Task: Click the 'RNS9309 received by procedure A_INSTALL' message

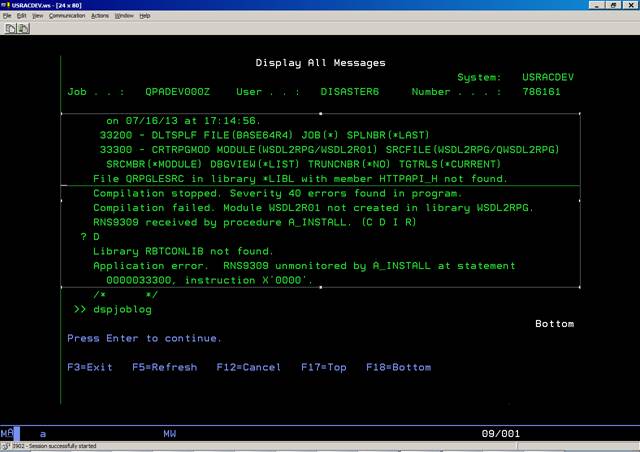Action: coord(255,223)
